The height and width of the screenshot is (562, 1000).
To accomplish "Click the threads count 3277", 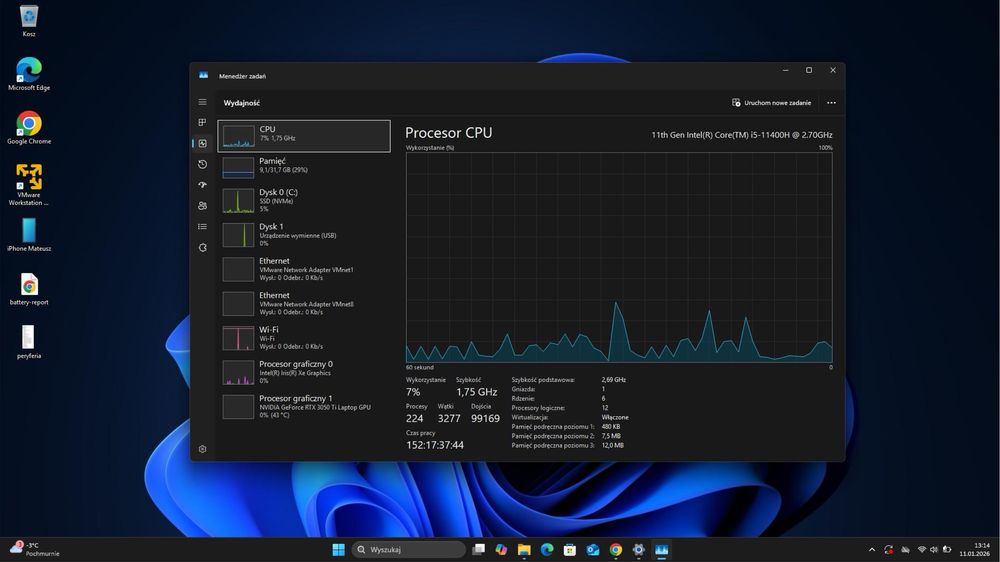I will (x=449, y=418).
